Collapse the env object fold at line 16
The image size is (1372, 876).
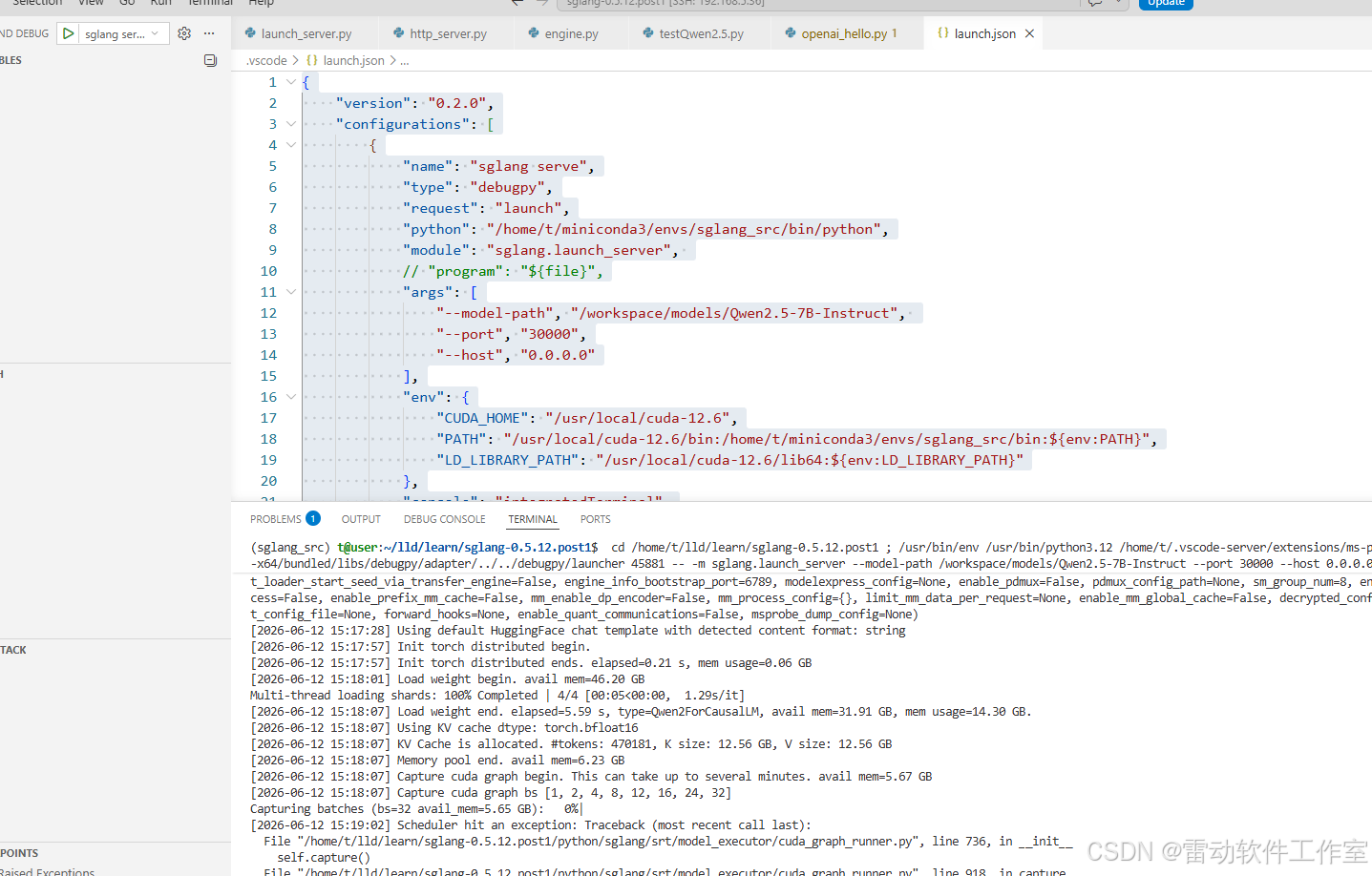[x=291, y=397]
